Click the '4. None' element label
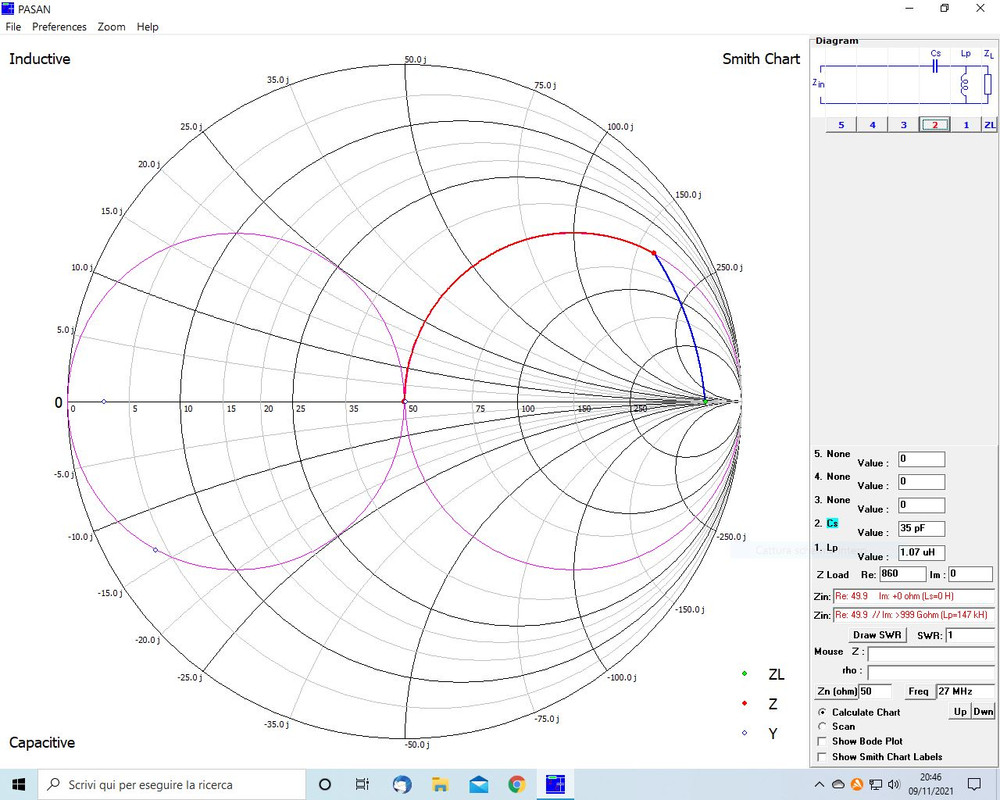Image resolution: width=1000 pixels, height=800 pixels. pos(832,477)
